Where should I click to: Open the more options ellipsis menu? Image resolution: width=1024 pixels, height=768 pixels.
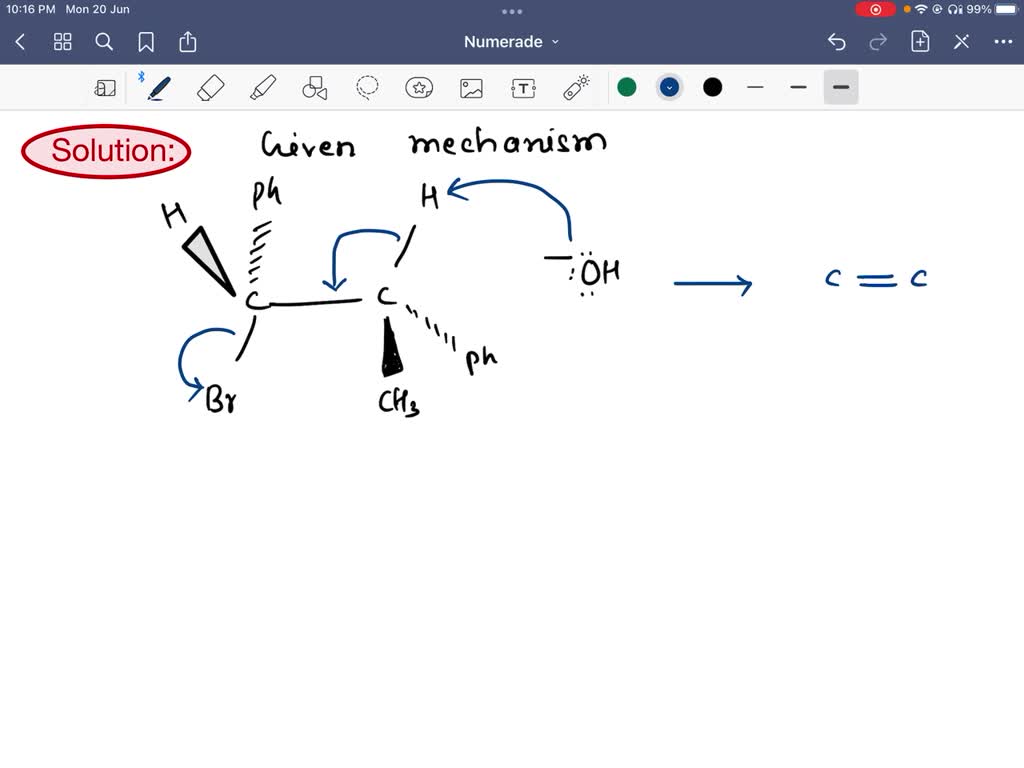[1003, 41]
